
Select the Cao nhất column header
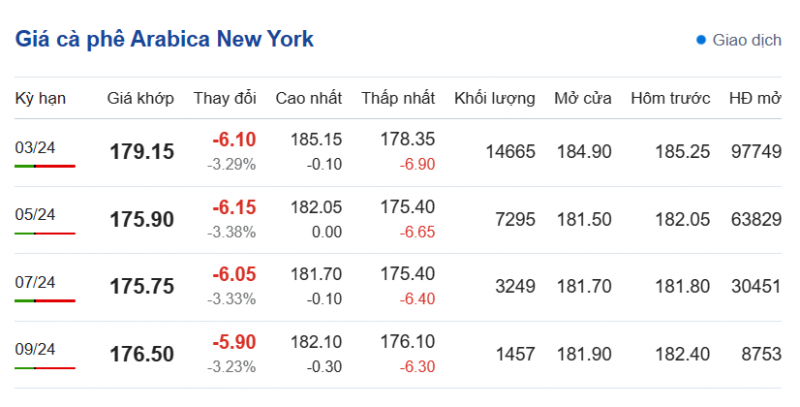[x=309, y=98]
